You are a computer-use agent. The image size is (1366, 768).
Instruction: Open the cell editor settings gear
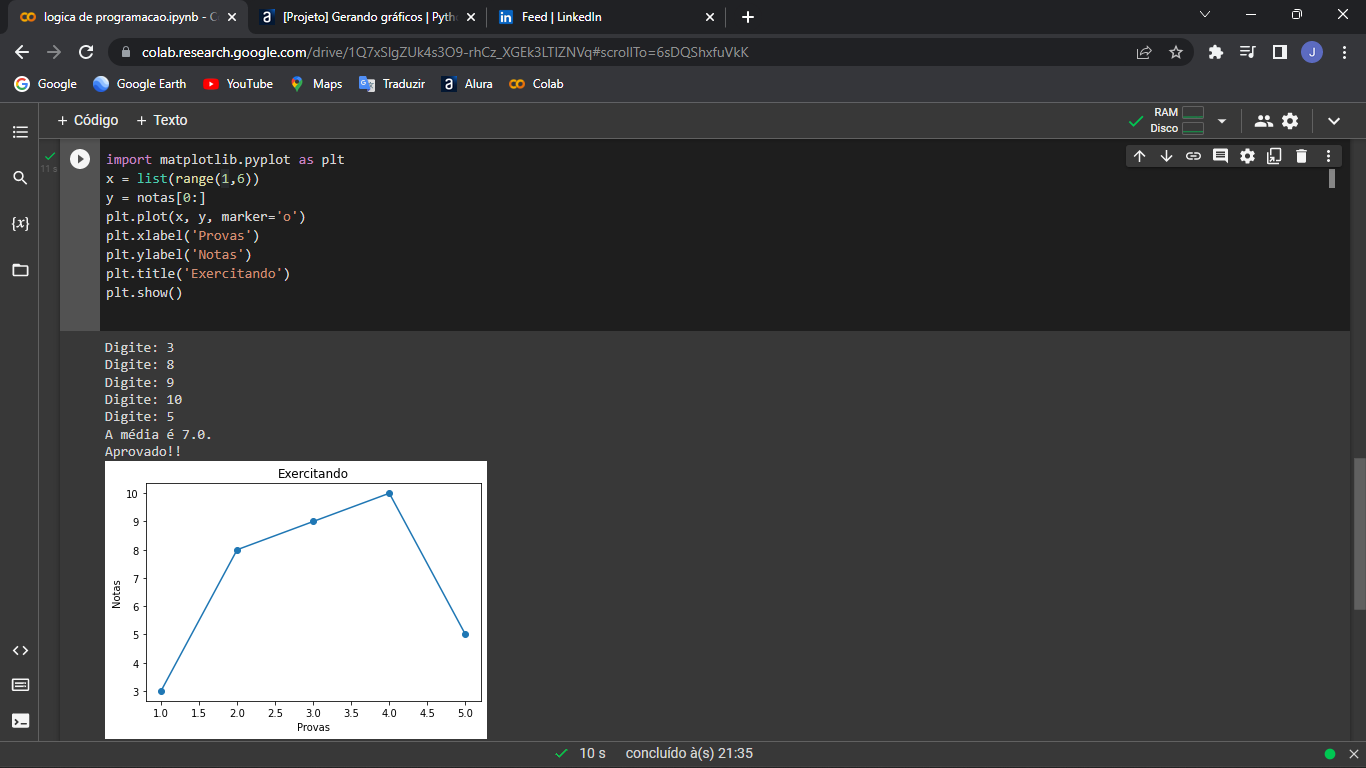click(x=1247, y=156)
